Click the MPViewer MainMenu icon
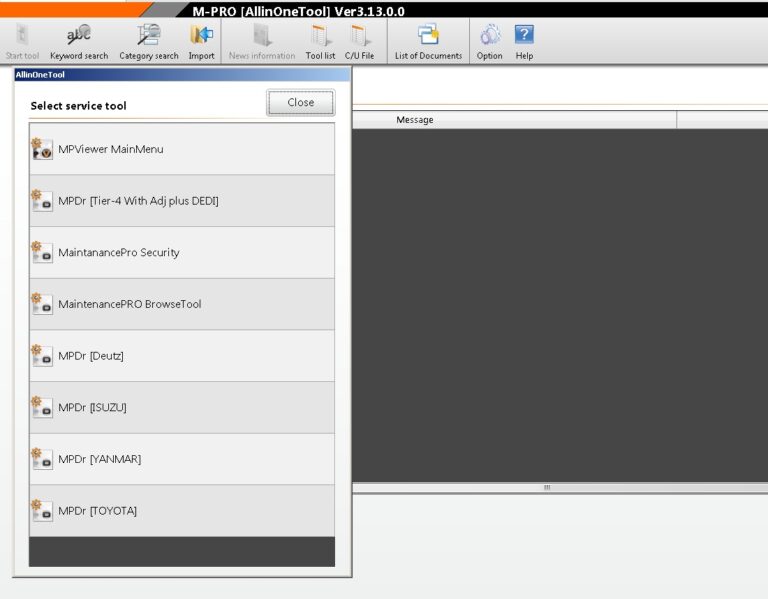768x599 pixels. [x=42, y=149]
